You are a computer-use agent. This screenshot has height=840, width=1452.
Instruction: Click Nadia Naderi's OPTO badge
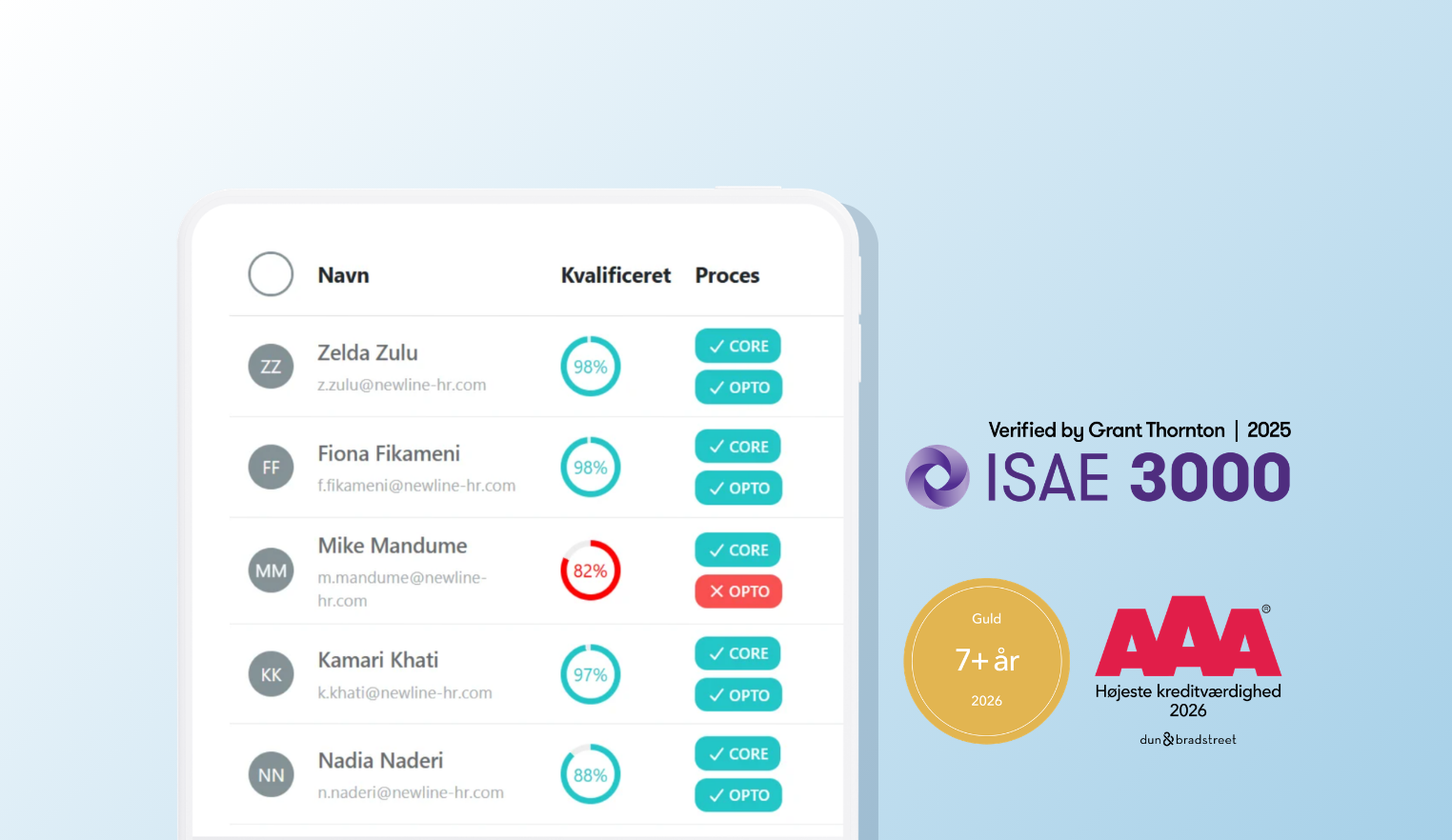pyautogui.click(x=738, y=795)
